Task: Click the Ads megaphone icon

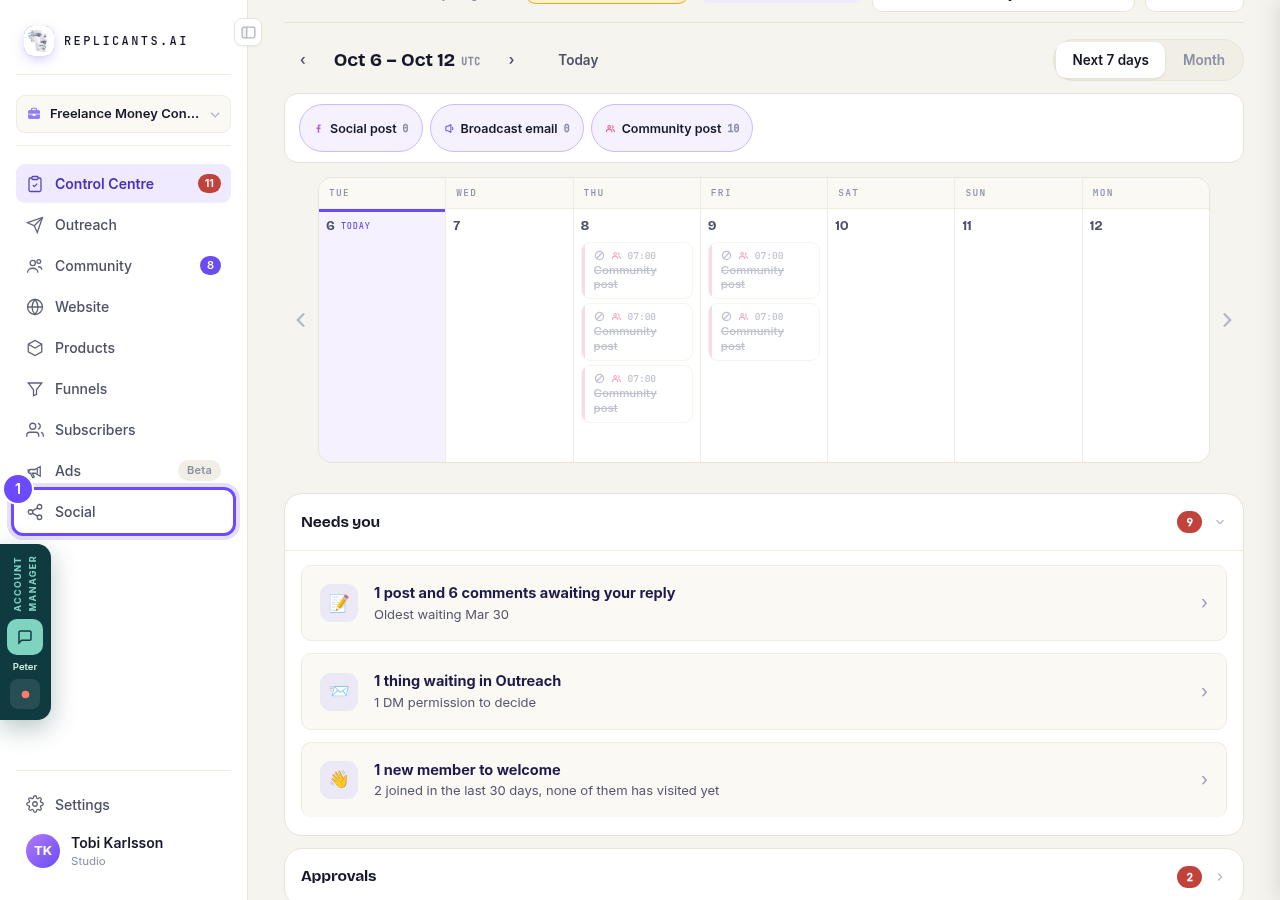Action: pos(35,471)
